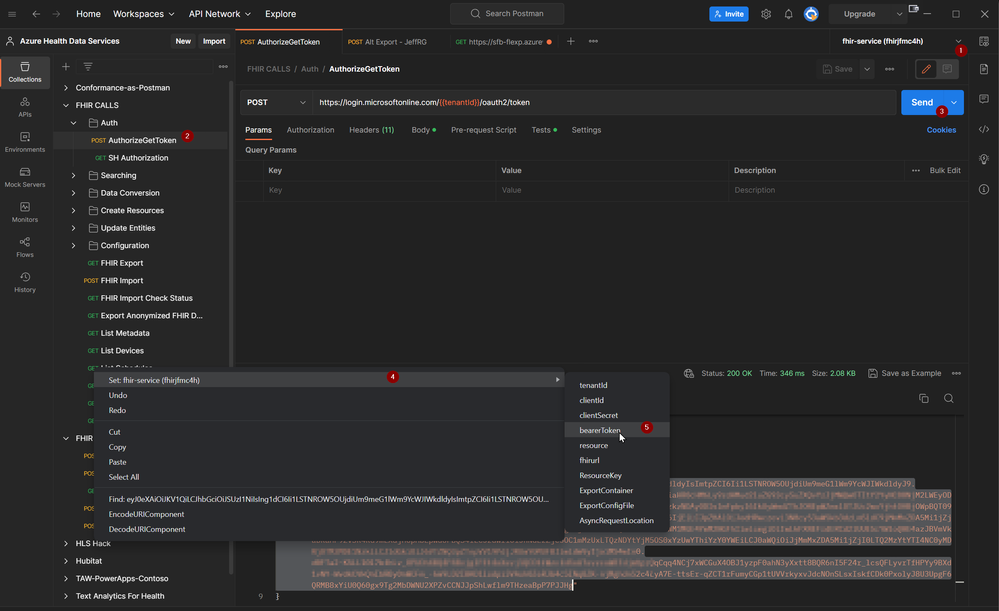This screenshot has width=999, height=611.
Task: Open the History panel
Action: 25,282
